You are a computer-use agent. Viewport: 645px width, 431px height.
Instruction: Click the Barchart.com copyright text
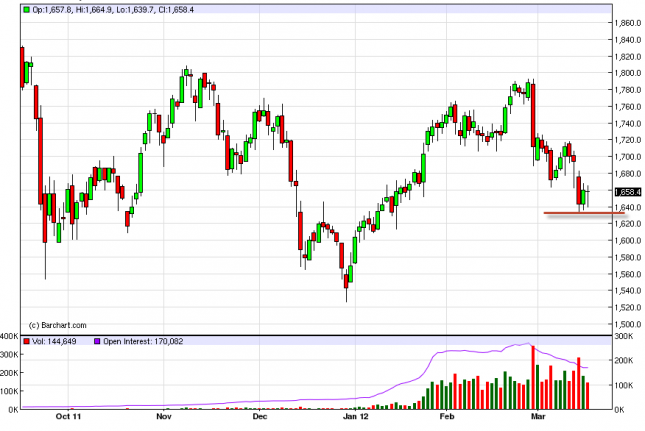(x=57, y=324)
